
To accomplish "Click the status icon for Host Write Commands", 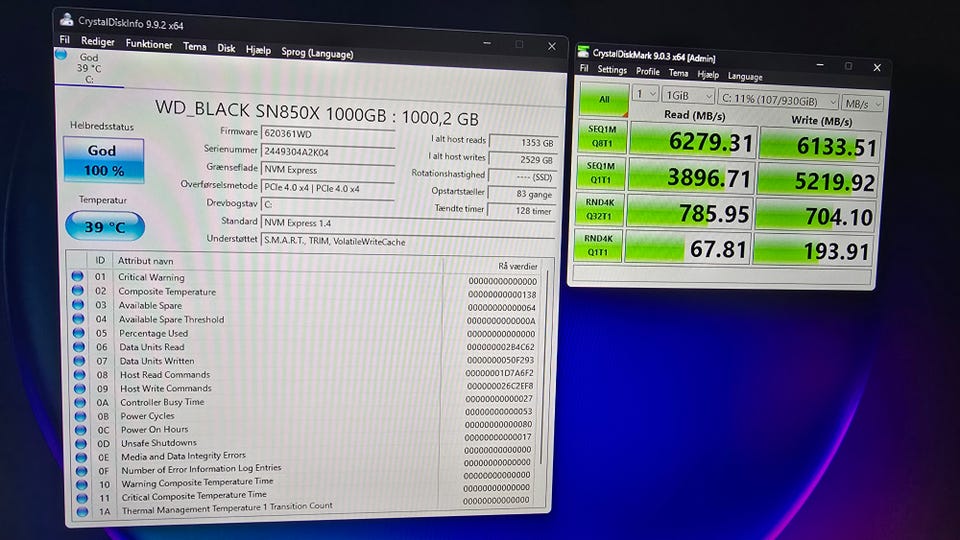I will [80, 388].
